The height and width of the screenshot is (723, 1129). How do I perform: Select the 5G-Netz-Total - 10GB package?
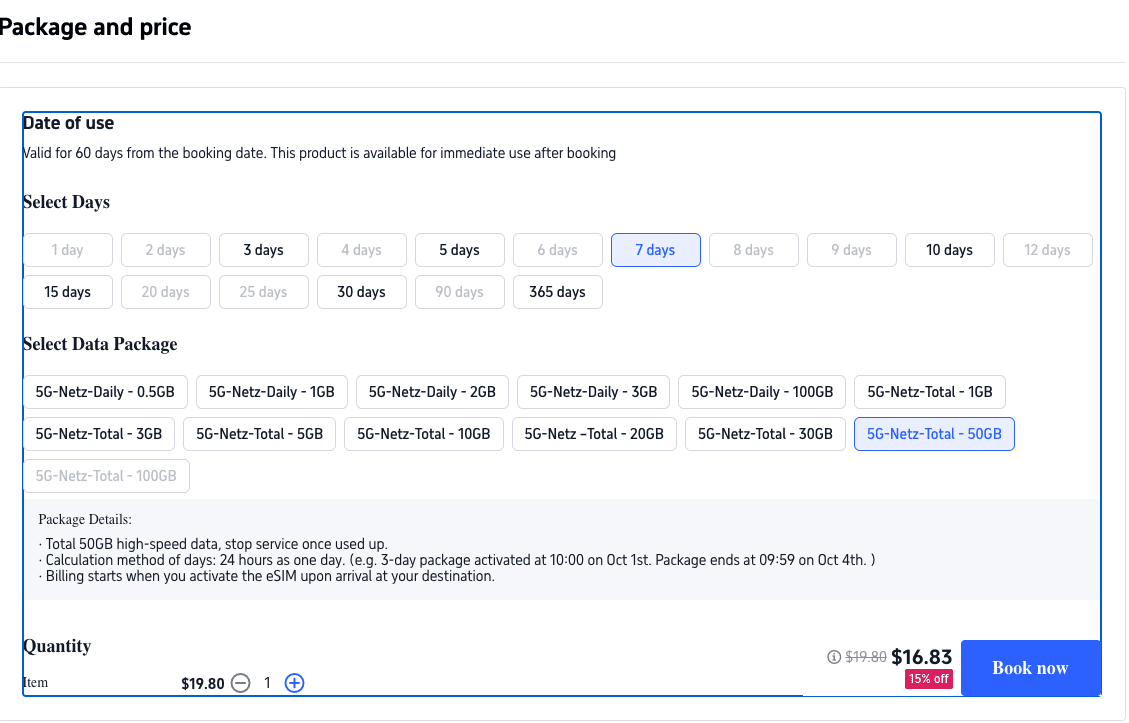point(423,434)
